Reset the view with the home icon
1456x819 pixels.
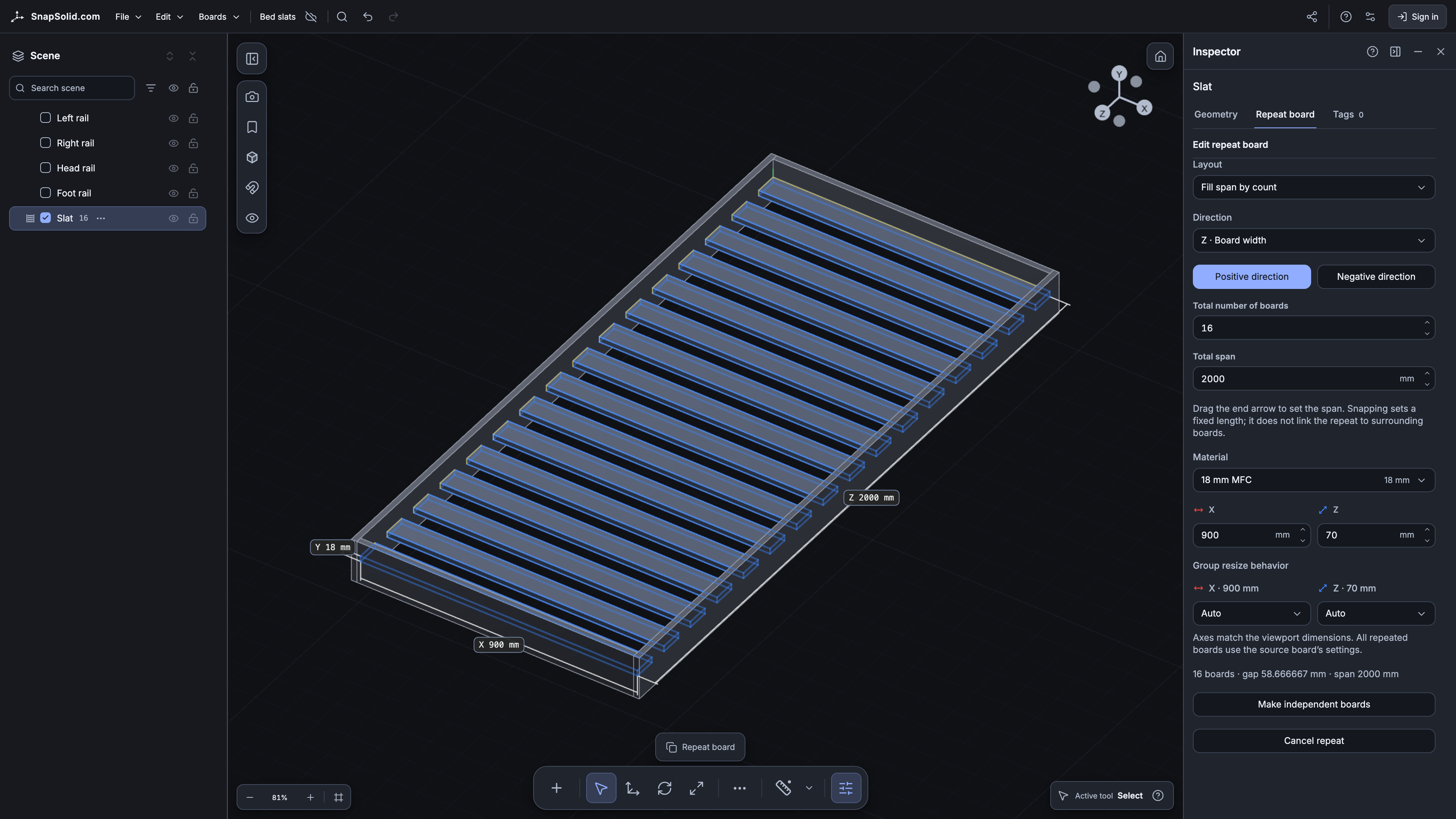(x=1160, y=56)
